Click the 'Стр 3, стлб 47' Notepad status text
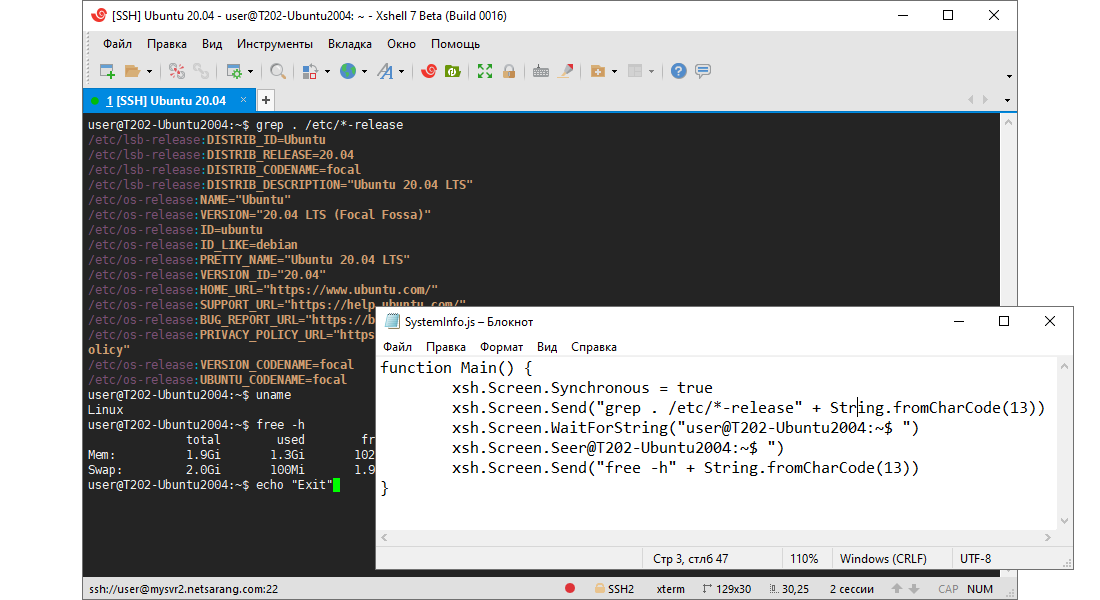The height and width of the screenshot is (600, 1100). pyautogui.click(x=690, y=559)
